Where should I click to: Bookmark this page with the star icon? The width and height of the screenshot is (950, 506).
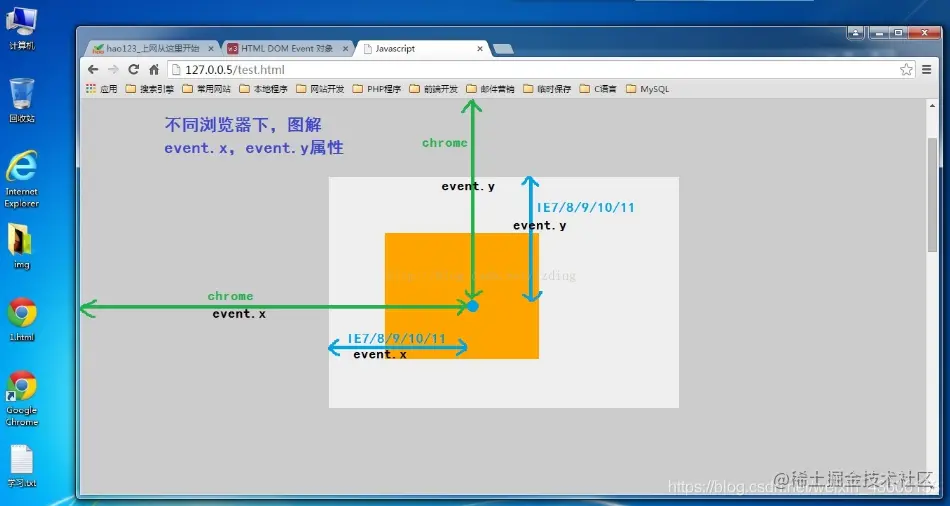pos(906,69)
